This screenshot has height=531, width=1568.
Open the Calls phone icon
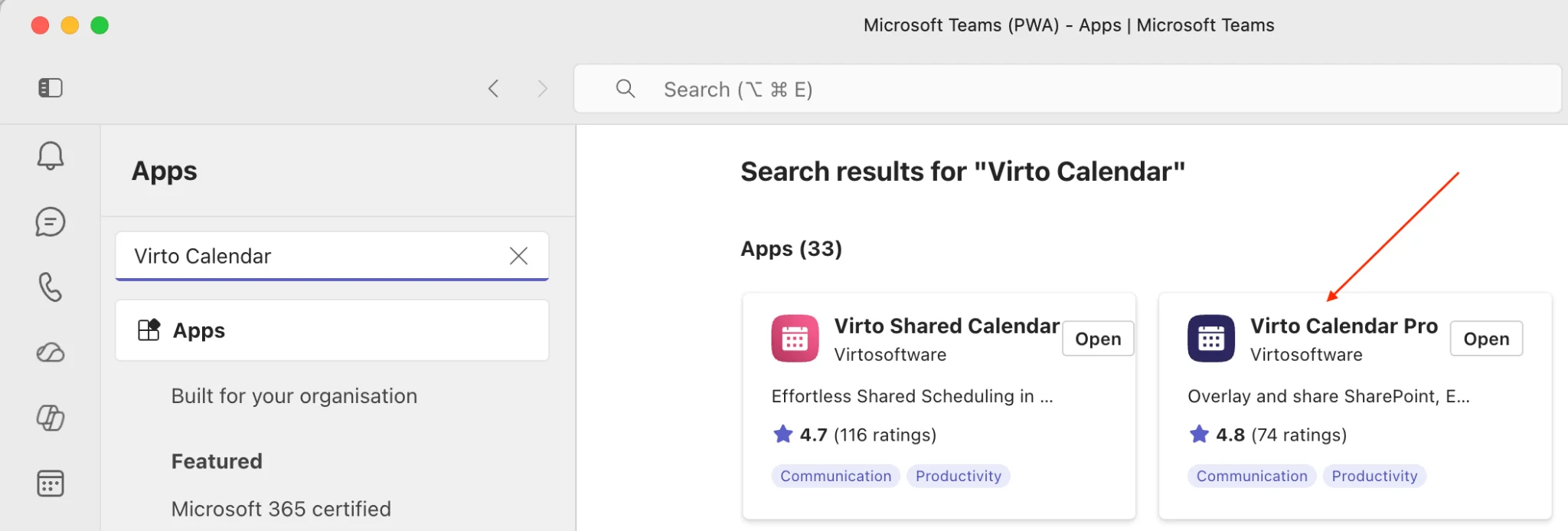(x=51, y=287)
